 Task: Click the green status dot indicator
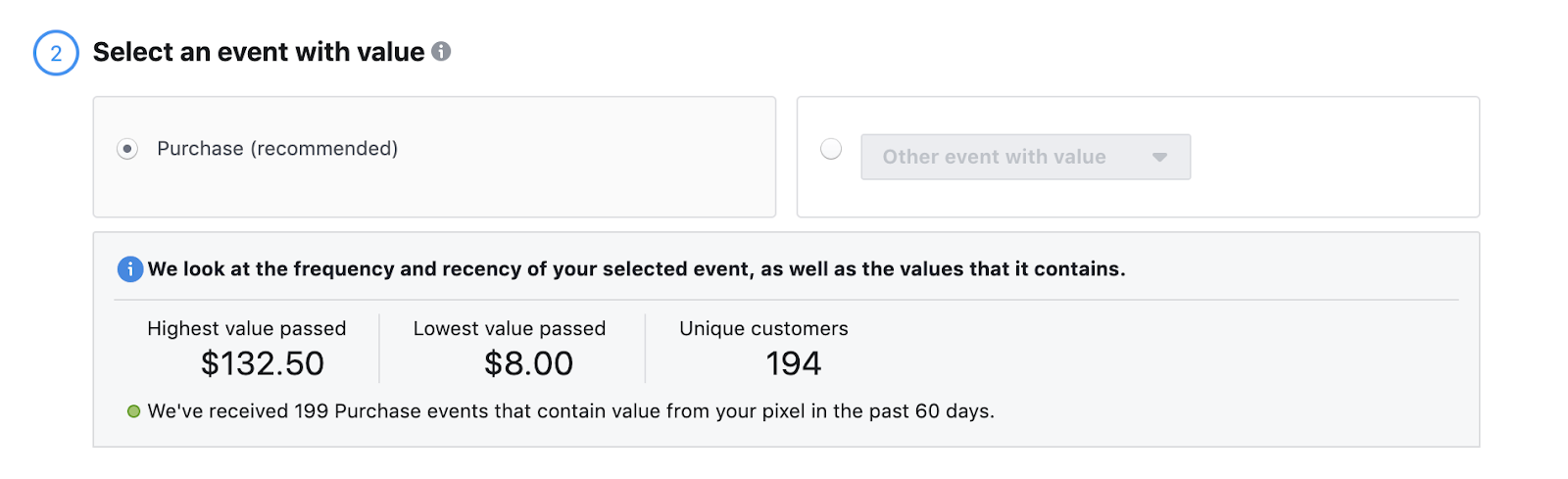click(134, 411)
